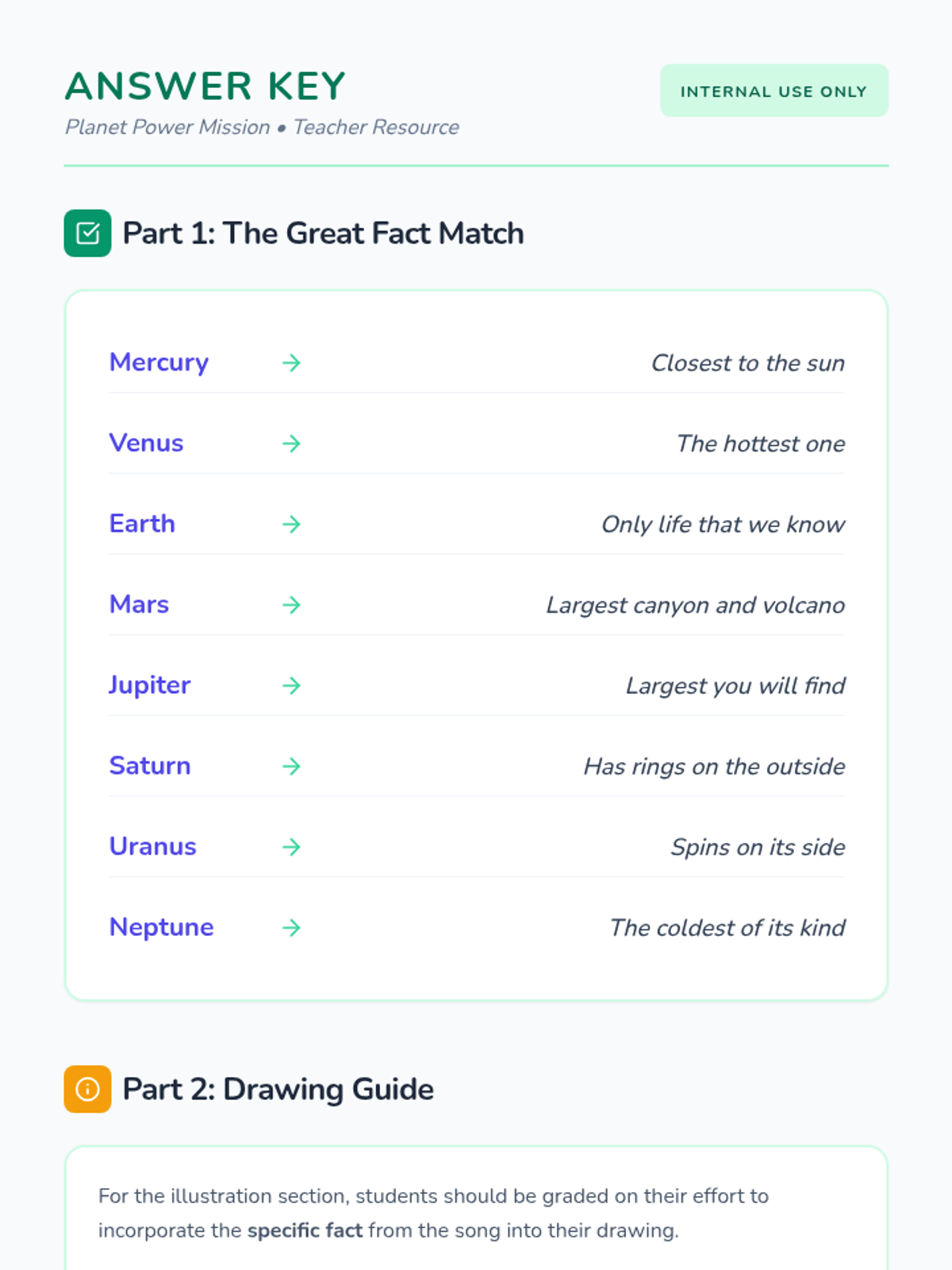Viewport: 952px width, 1270px height.
Task: Click the arrow icon next to Jupiter
Action: (x=291, y=685)
